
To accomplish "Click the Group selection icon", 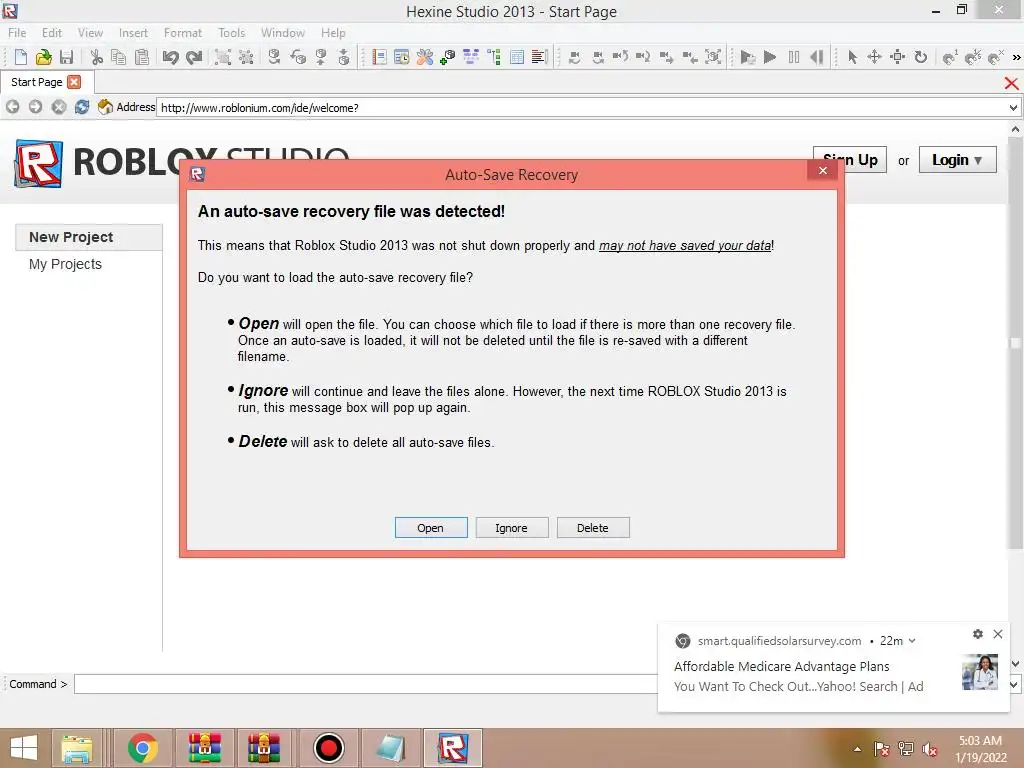I will pyautogui.click(x=223, y=57).
